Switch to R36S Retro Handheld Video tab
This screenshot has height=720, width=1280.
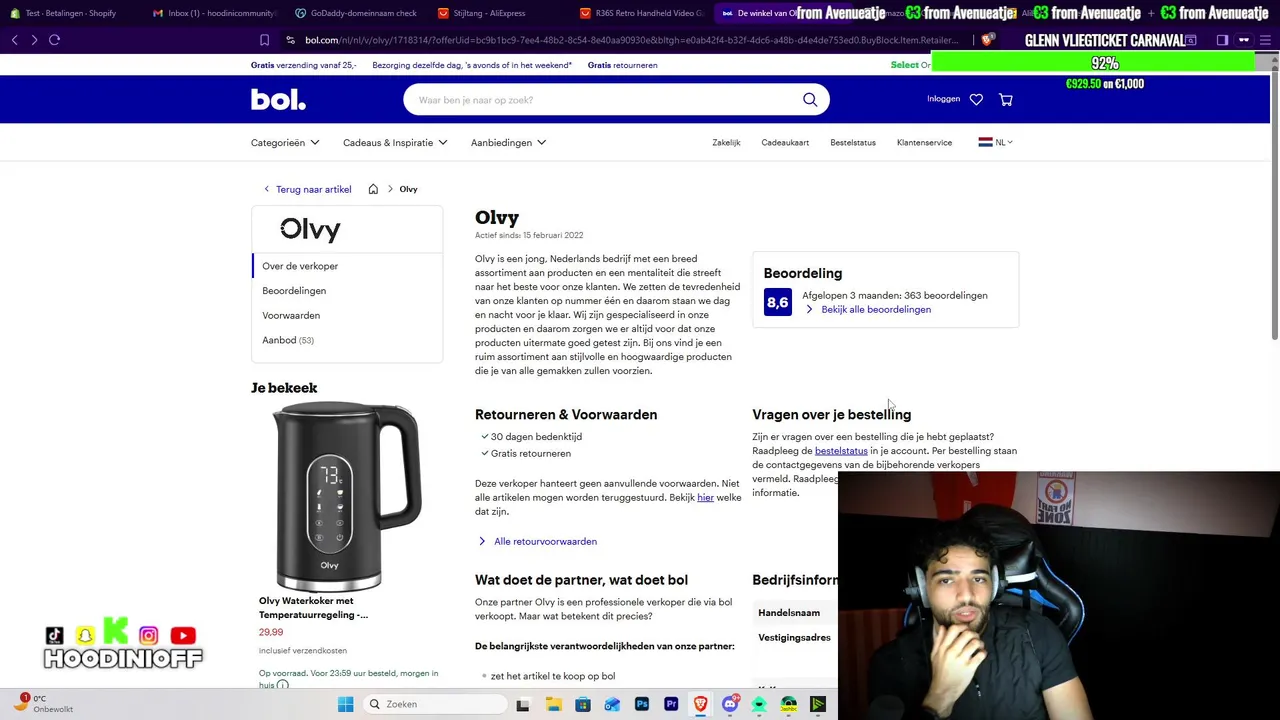643,13
